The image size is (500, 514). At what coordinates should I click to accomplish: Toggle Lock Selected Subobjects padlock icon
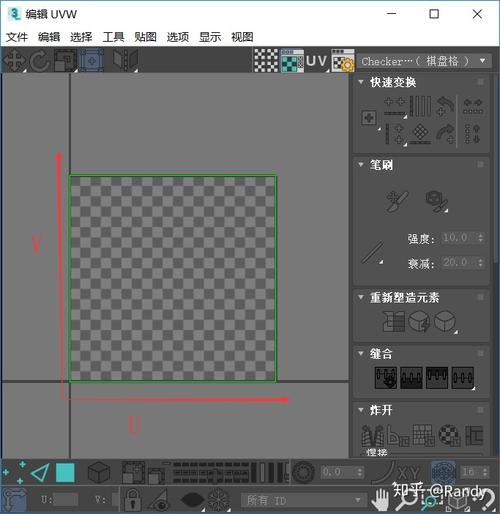click(132, 499)
